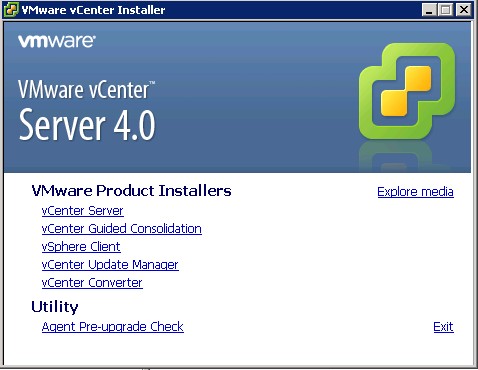Launch vCenter Guided Consolidation installer
Viewport: 478px width, 370px height.
[x=122, y=229]
